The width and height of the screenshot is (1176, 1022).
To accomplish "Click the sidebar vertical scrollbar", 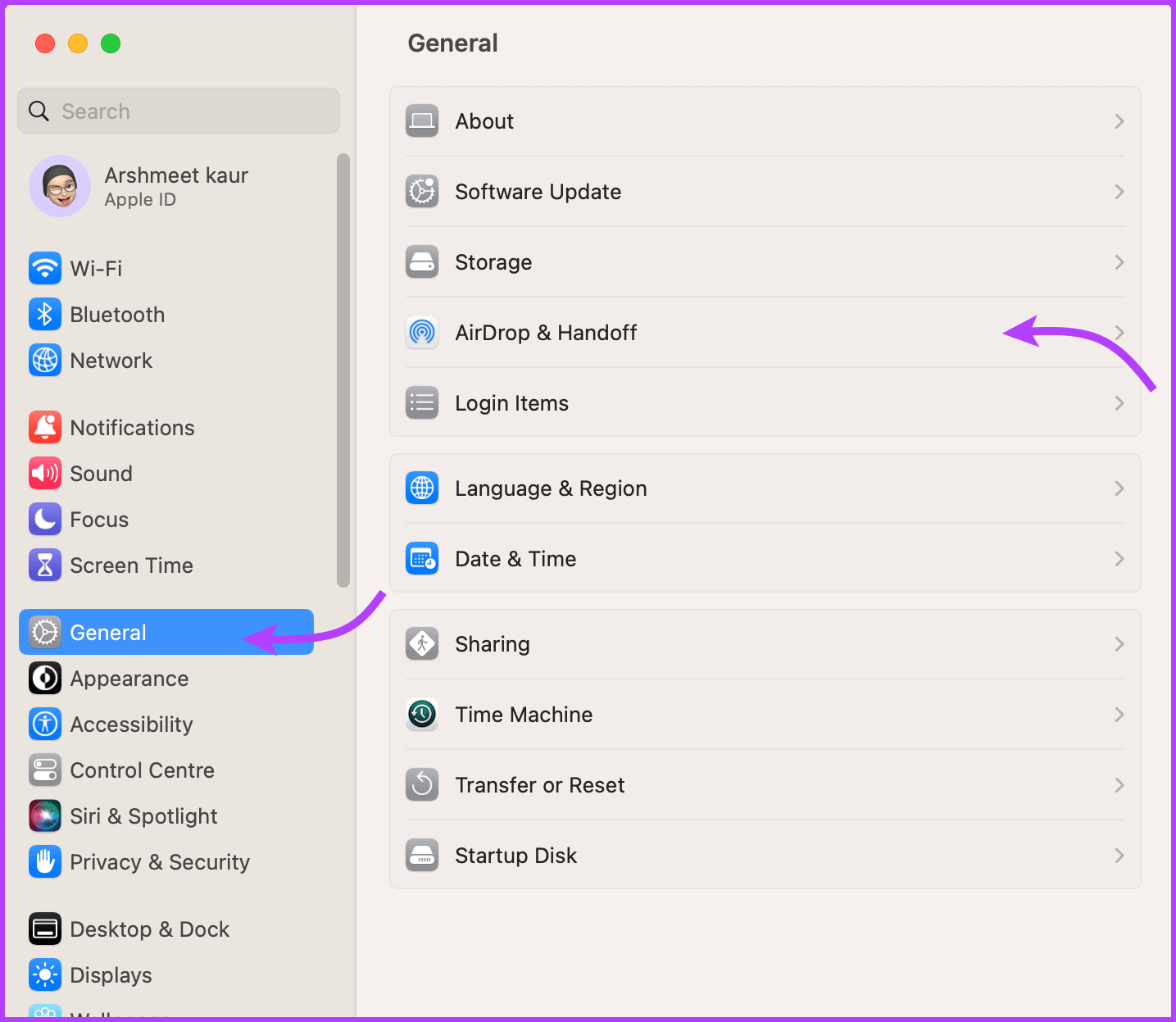I will tap(343, 370).
